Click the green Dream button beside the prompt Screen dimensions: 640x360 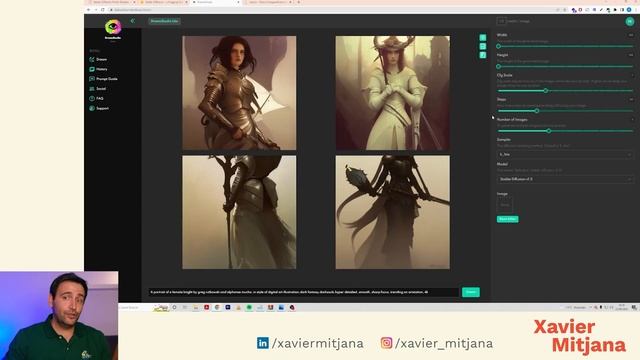click(471, 292)
